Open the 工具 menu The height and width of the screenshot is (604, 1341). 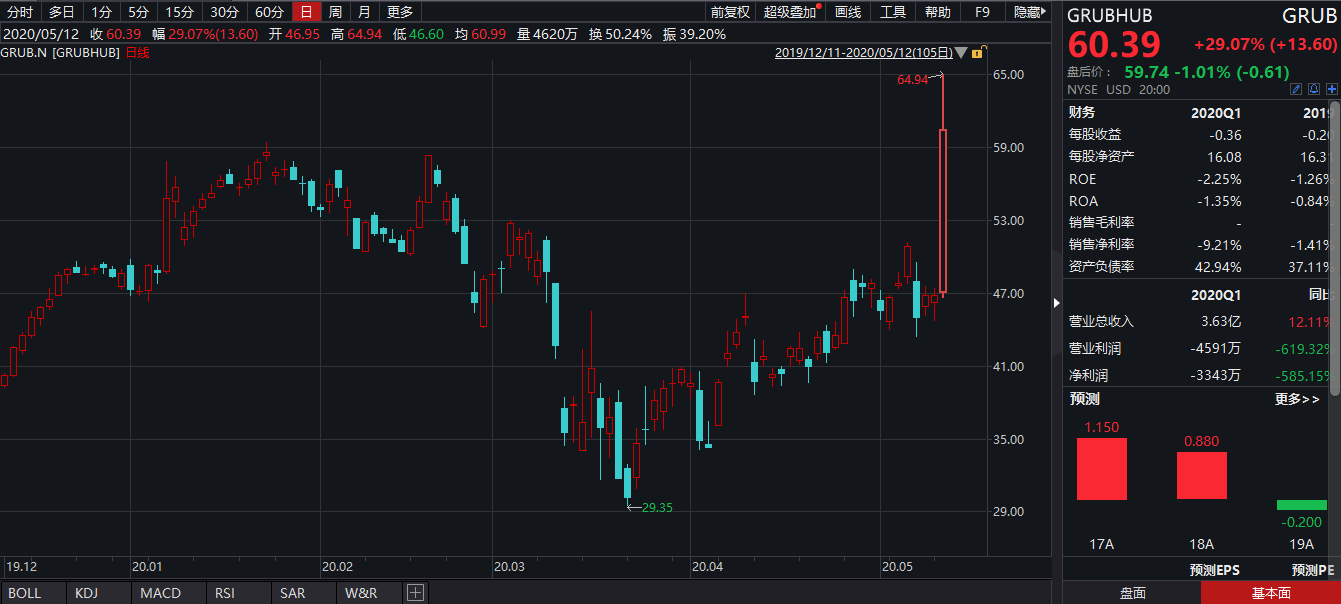click(893, 12)
